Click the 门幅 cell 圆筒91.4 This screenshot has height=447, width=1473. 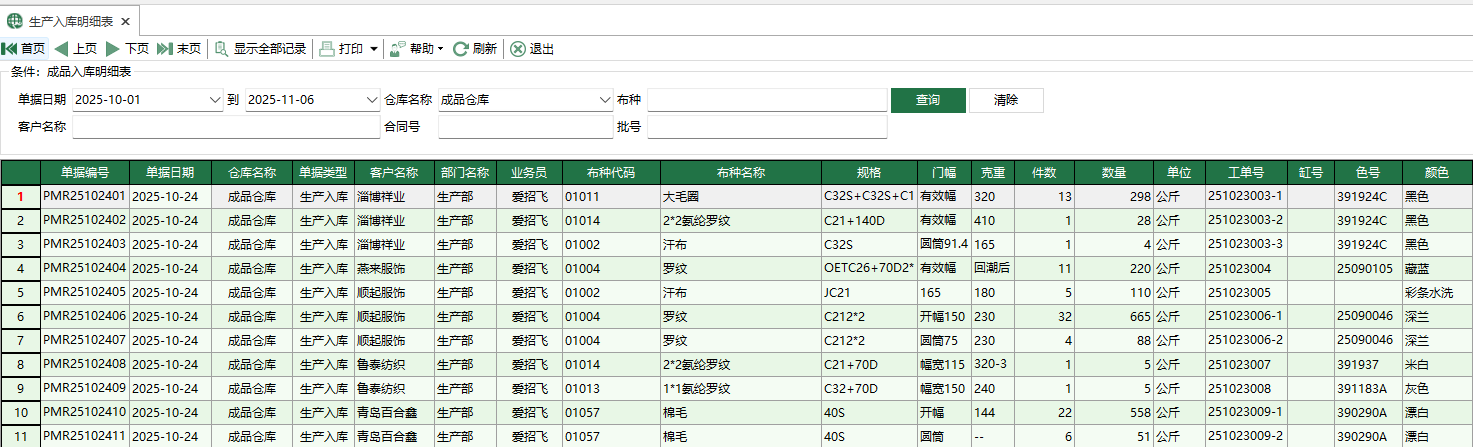coord(944,244)
